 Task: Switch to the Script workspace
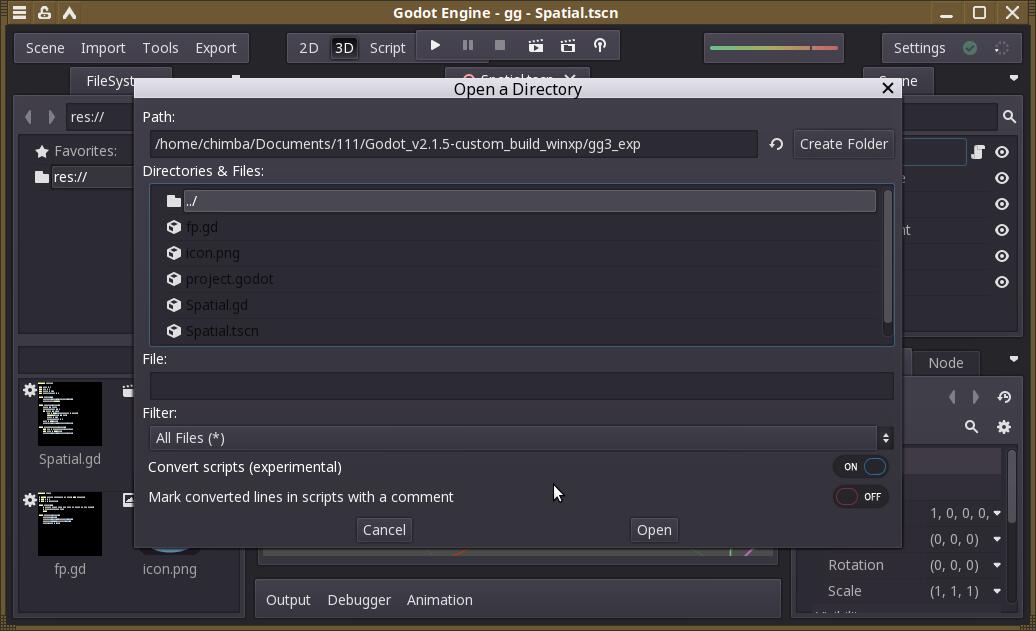(x=387, y=48)
